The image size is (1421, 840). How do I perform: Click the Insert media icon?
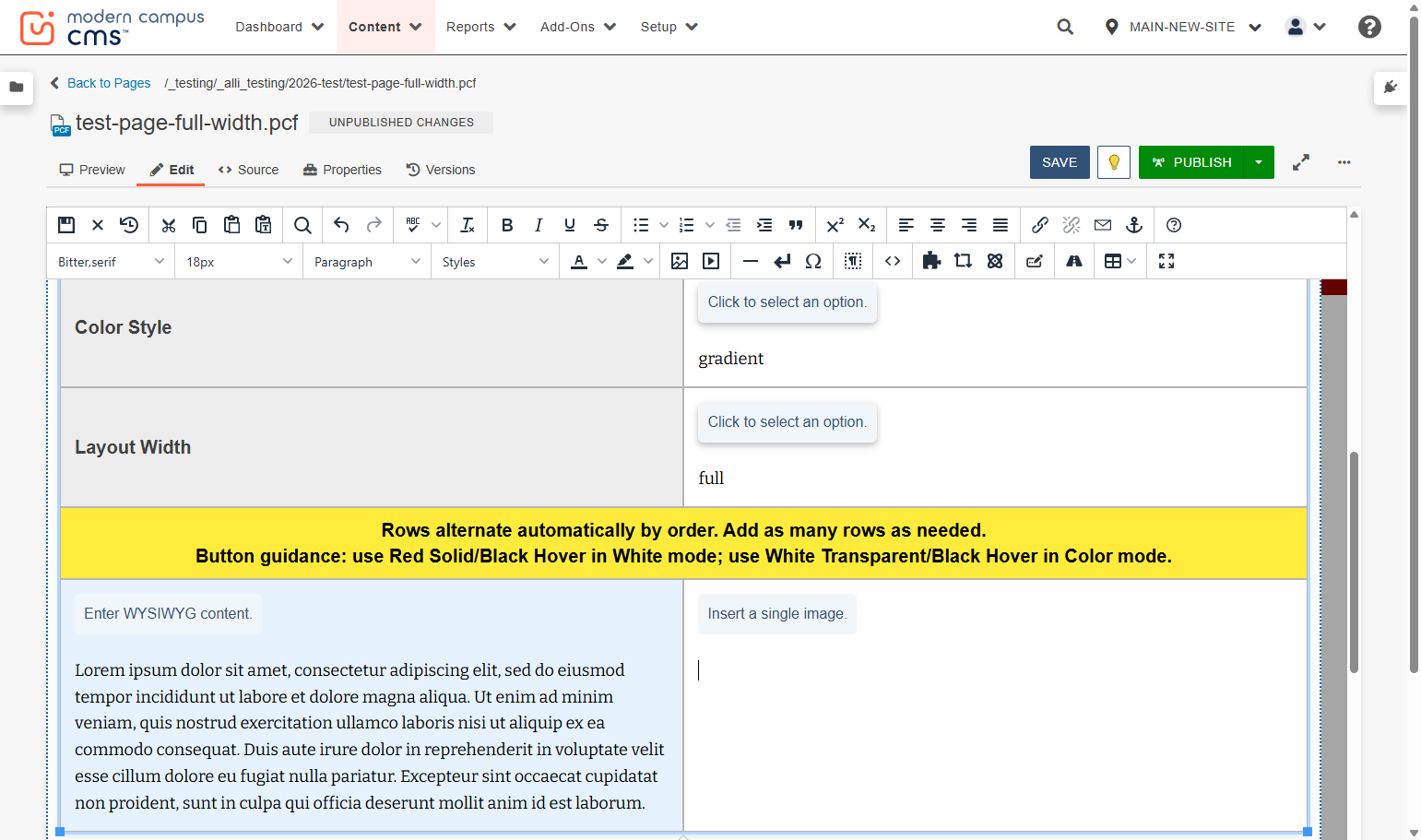click(711, 261)
